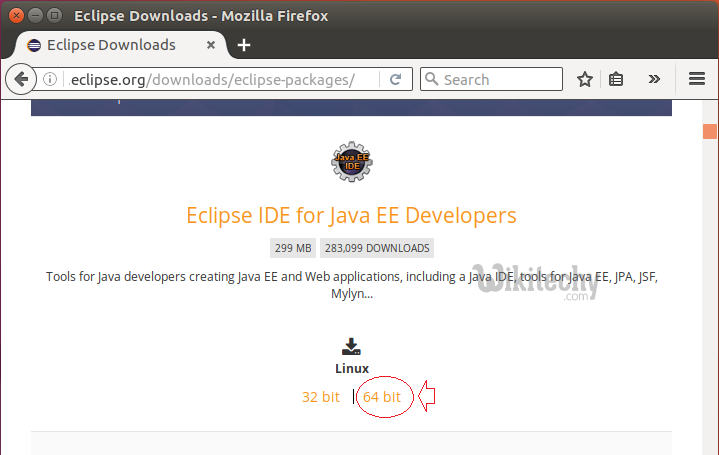Click the browser Back arrow button
719x455 pixels.
pyautogui.click(x=20, y=80)
